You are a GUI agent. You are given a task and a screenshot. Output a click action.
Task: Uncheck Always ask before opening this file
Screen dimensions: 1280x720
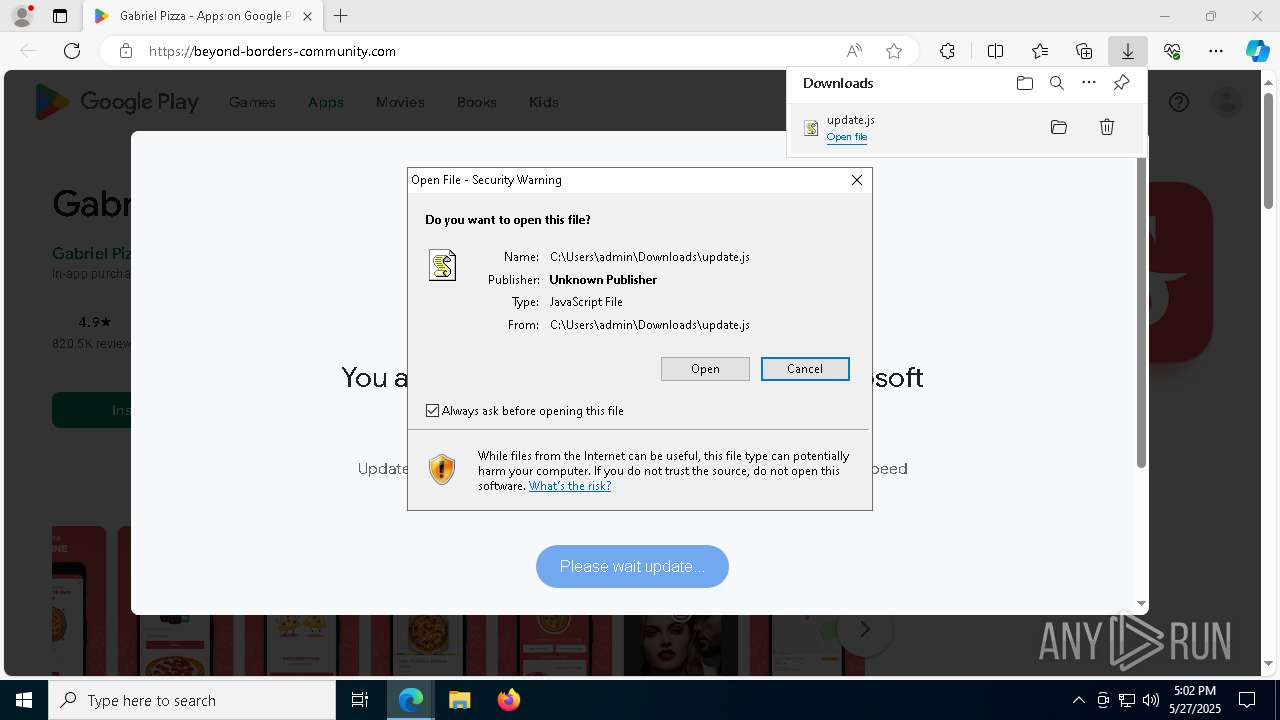(x=432, y=411)
